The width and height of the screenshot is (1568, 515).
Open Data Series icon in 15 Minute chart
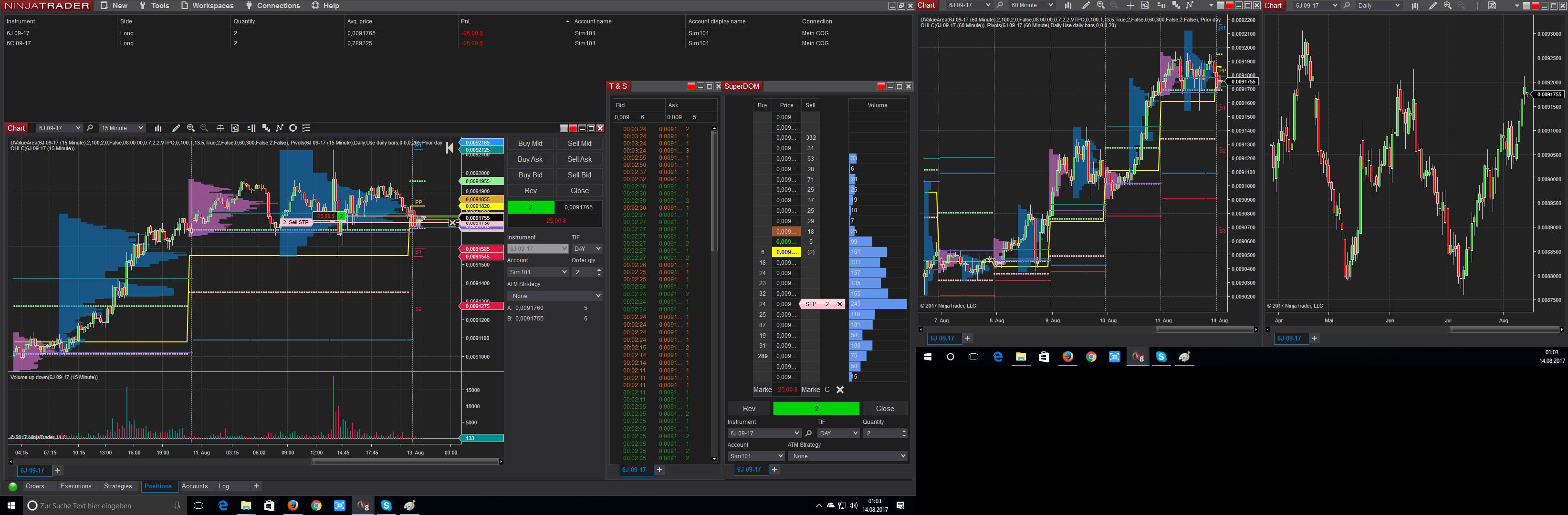tap(266, 128)
